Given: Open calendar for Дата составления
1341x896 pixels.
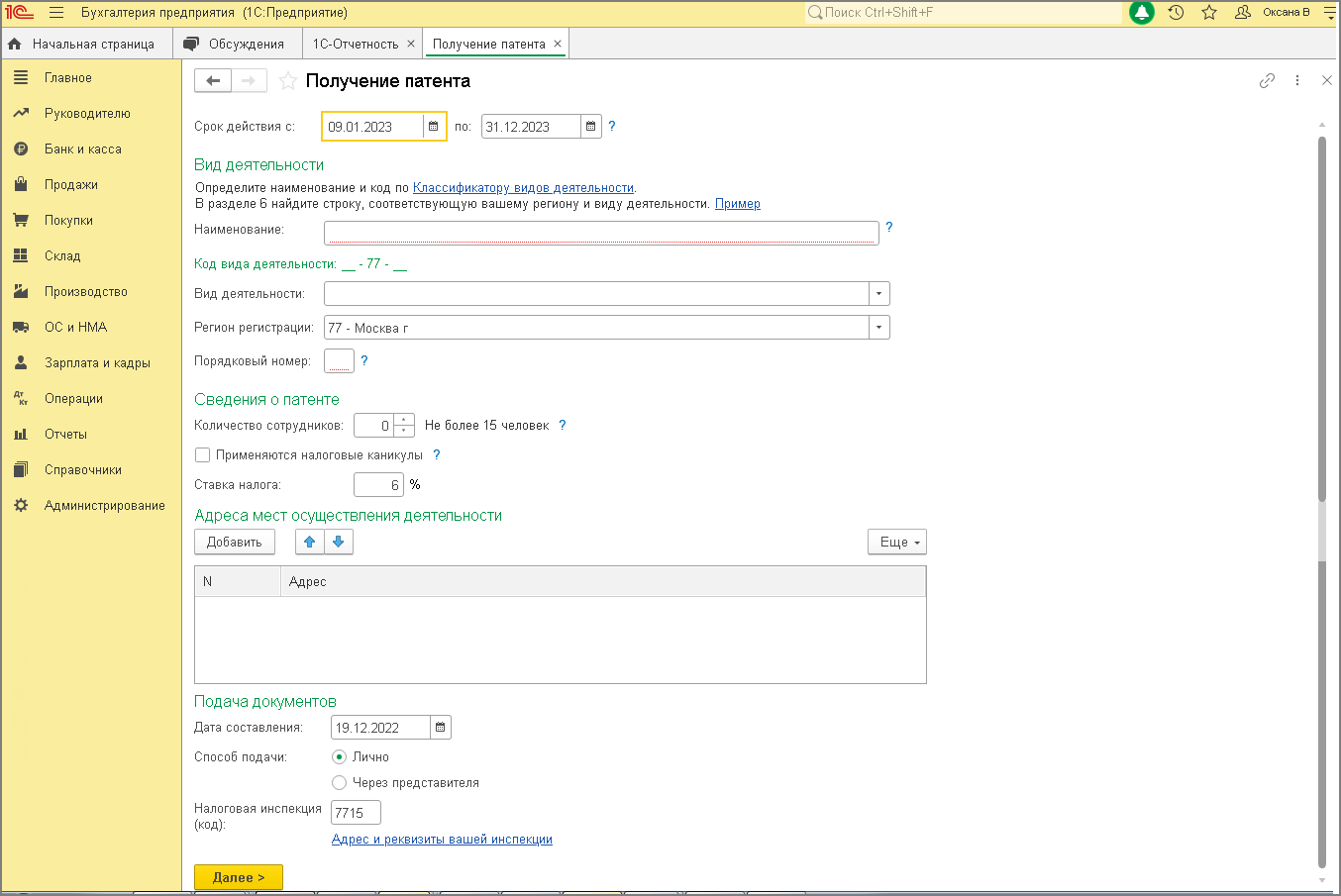Looking at the screenshot, I should click(x=441, y=728).
